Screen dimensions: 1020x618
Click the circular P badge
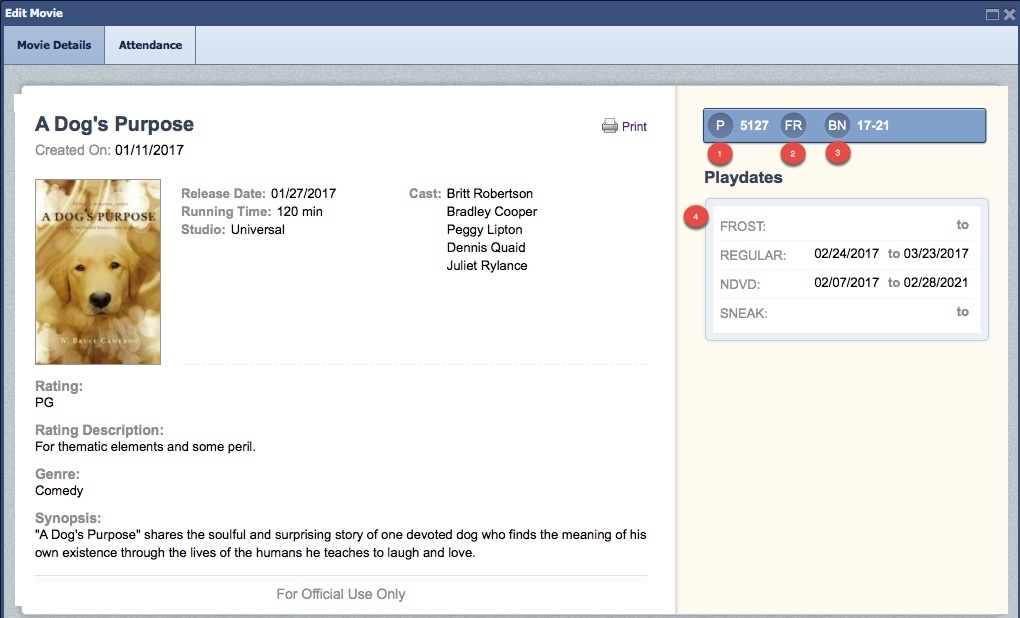coord(720,126)
